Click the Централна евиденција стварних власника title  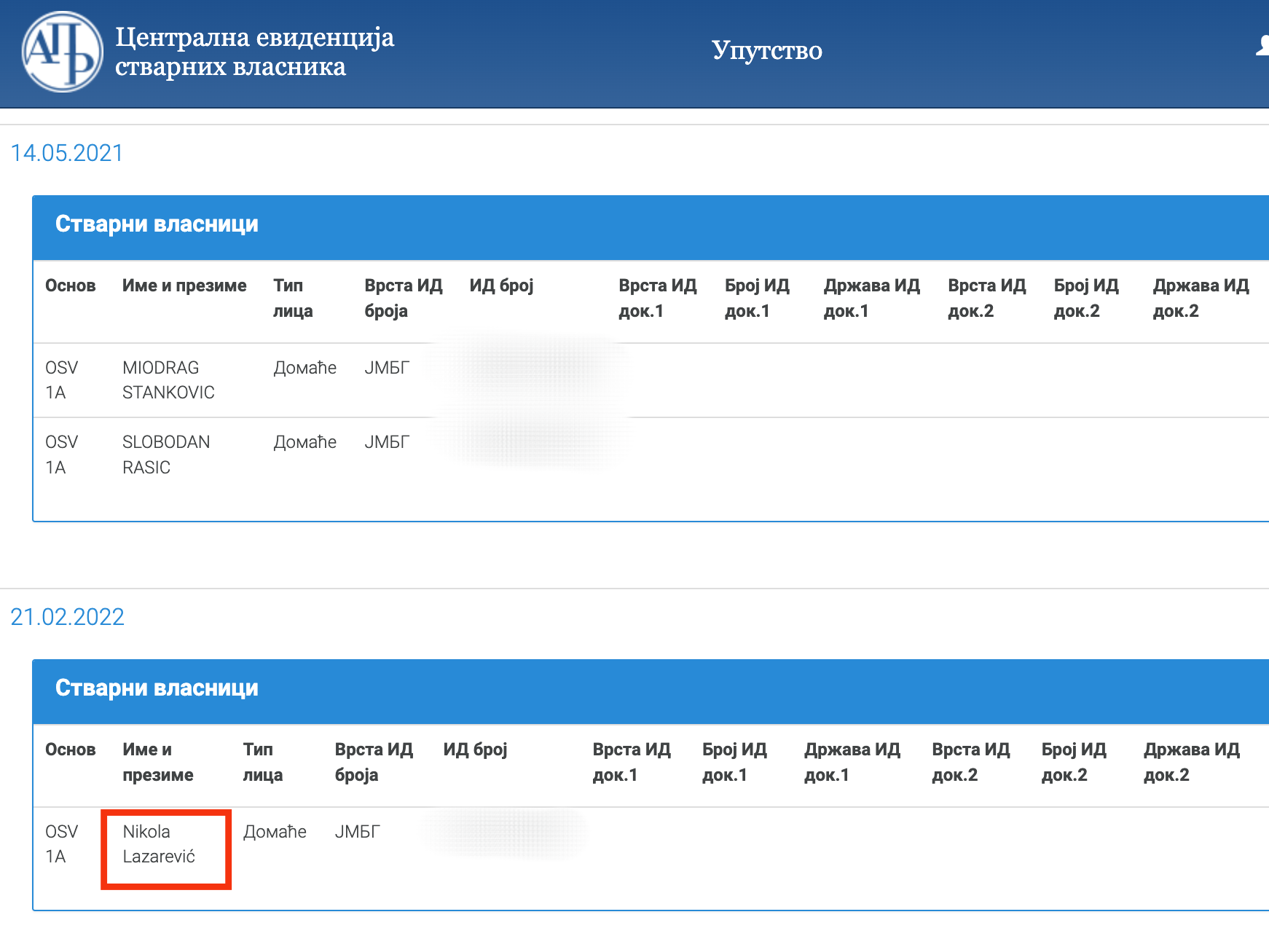(x=254, y=52)
